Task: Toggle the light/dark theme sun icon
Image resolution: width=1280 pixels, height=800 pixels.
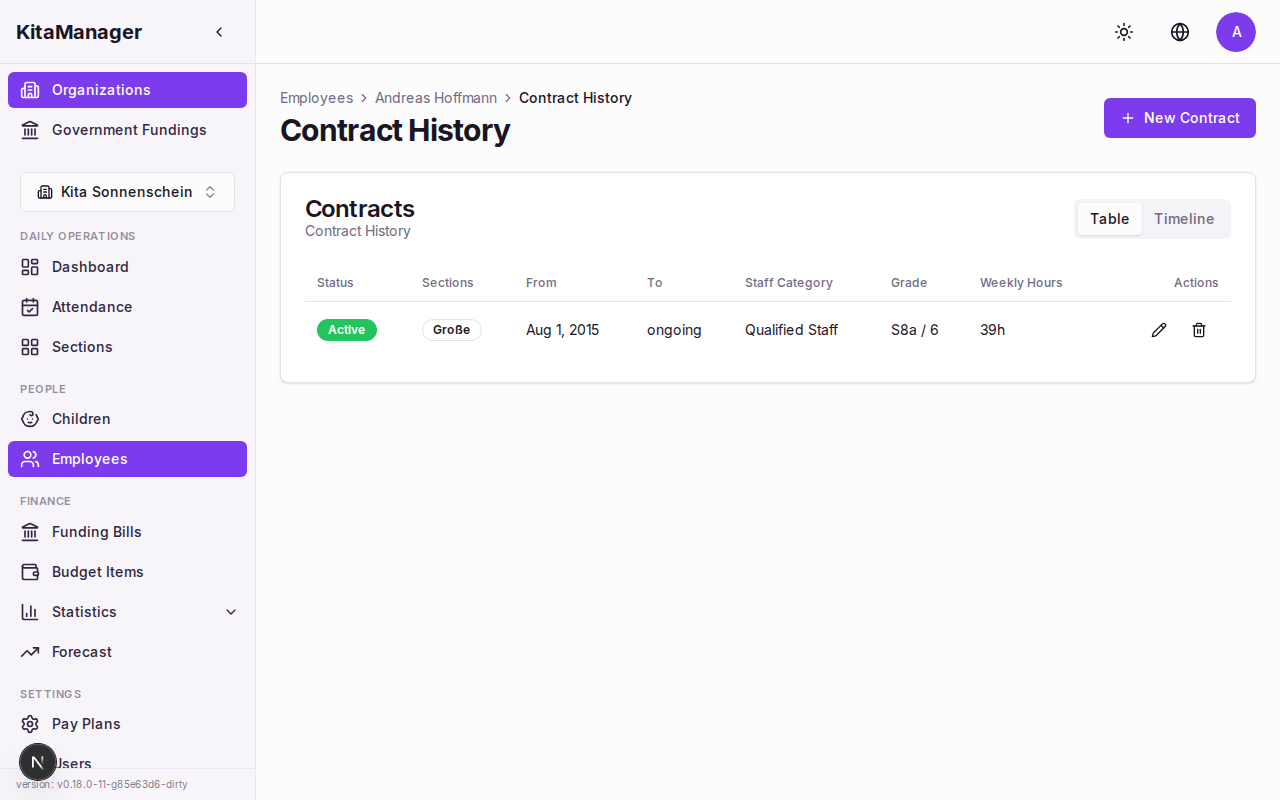Action: [1124, 32]
